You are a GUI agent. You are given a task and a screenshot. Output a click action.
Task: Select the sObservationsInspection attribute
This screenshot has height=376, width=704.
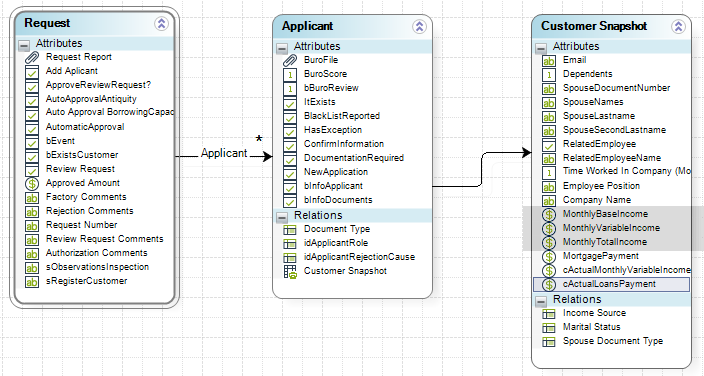point(97,267)
